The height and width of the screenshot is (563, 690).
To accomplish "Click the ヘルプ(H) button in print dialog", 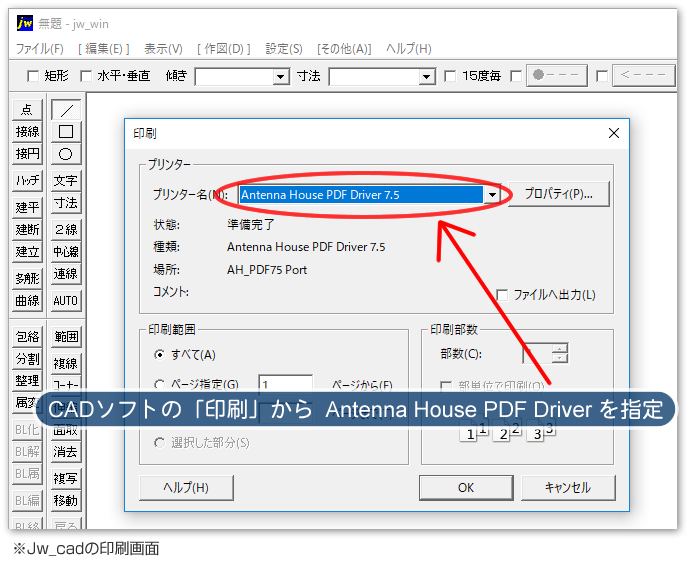I will tap(186, 488).
